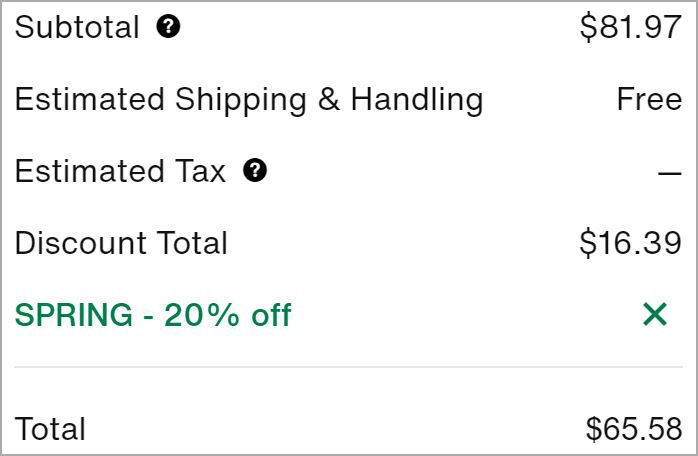
Task: Select the $65.58 total amount
Action: tap(633, 429)
